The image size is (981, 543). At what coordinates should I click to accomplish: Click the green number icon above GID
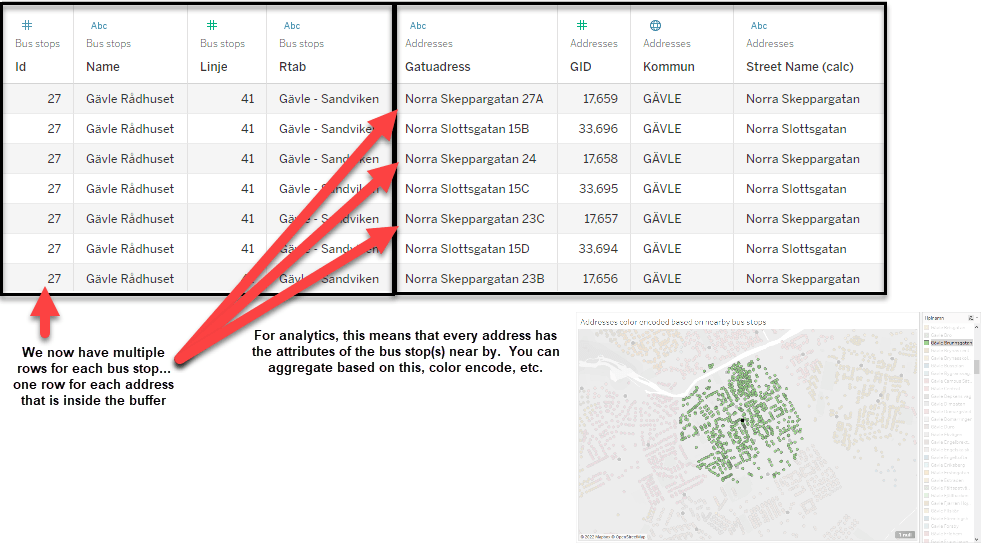pos(582,25)
